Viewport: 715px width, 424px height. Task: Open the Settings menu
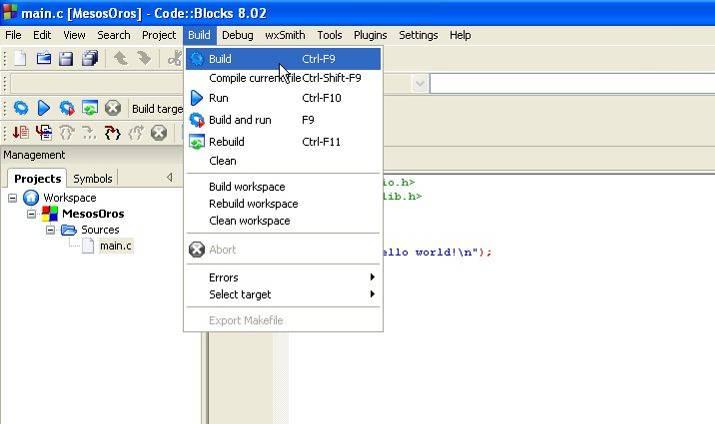click(x=418, y=35)
